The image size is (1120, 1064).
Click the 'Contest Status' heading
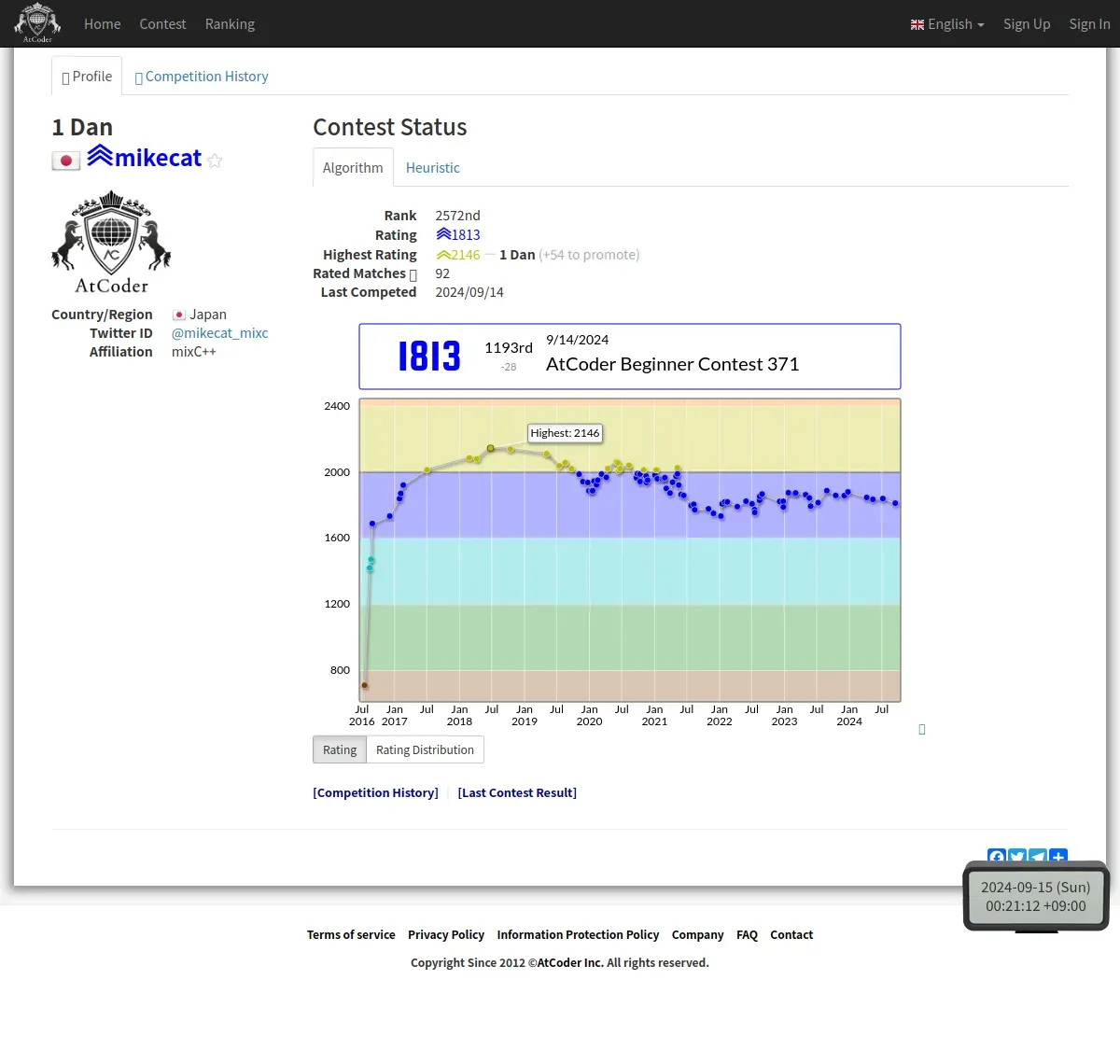(390, 127)
